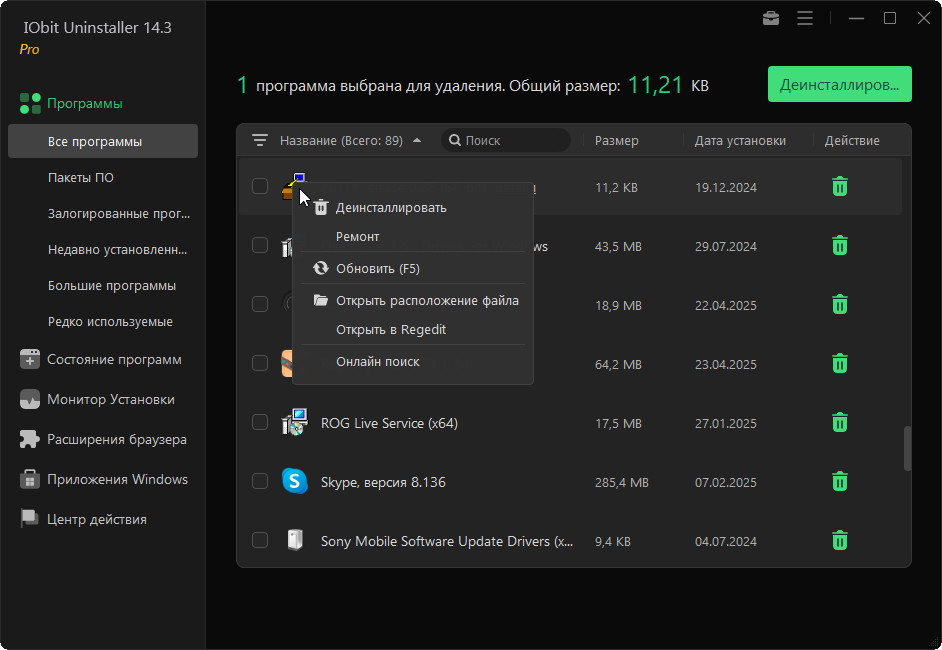Tick the checkbox for the 11,2 KB program
942x650 pixels.
[260, 186]
